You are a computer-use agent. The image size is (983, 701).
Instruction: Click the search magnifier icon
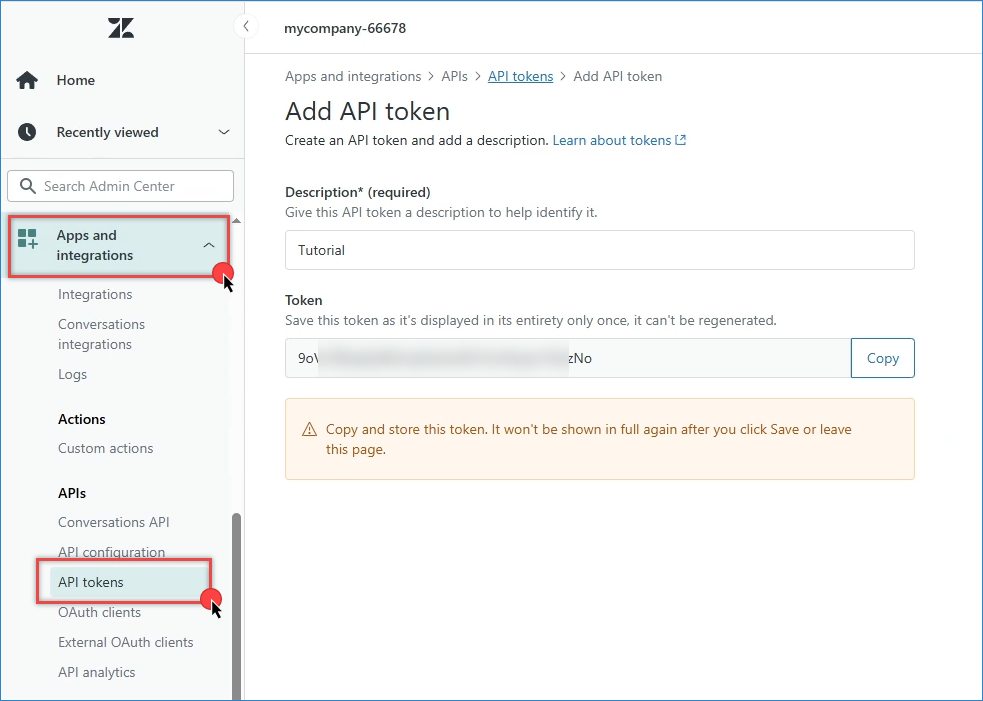point(26,186)
